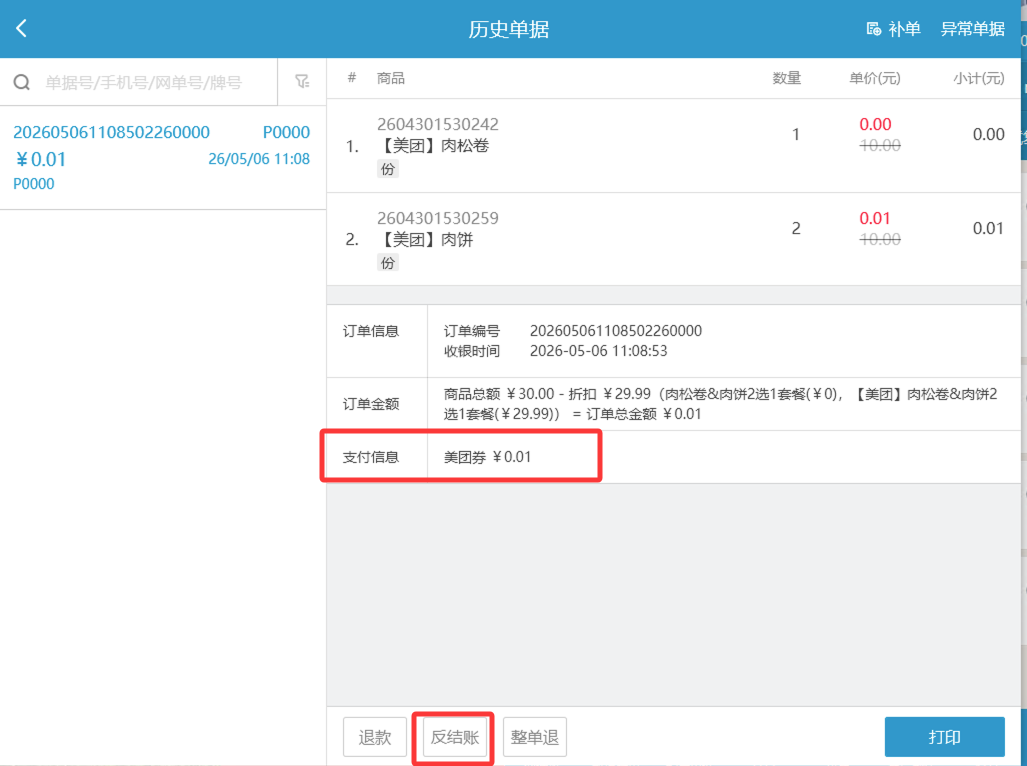Click the blue 打印 button

point(944,737)
